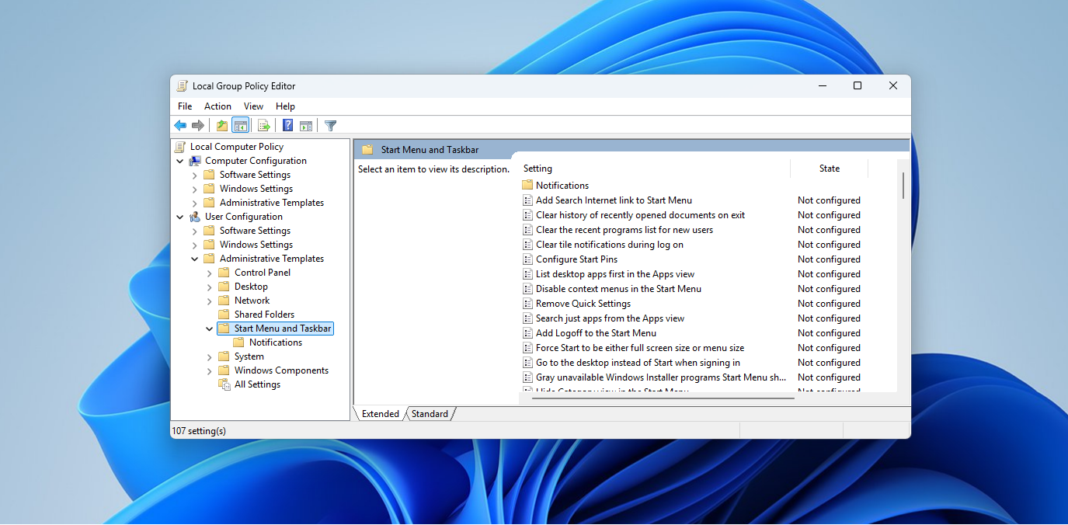Image resolution: width=1068 pixels, height=525 pixels.
Task: Maximize the Local Group Policy Editor window
Action: pos(858,86)
